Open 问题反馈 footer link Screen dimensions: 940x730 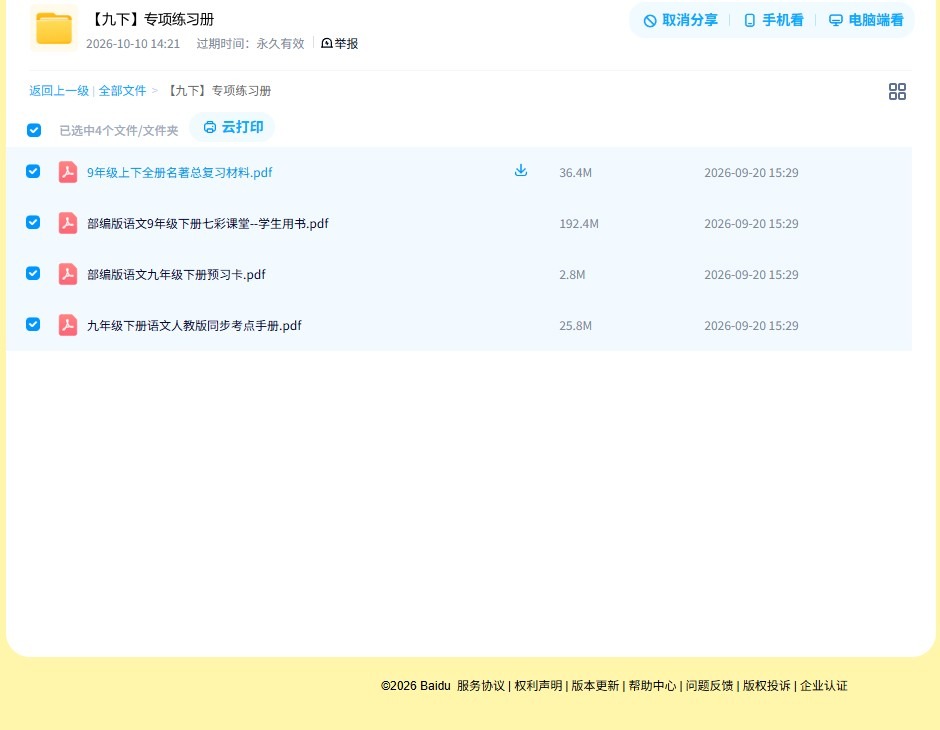click(x=709, y=686)
